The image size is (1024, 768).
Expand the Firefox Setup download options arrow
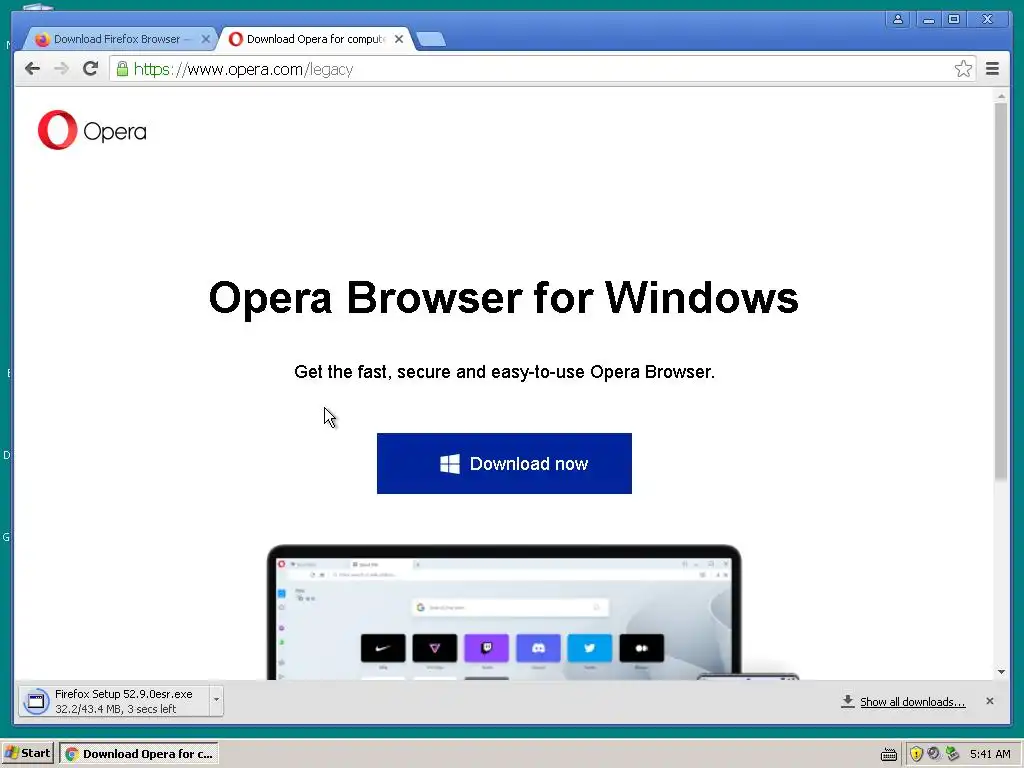coord(216,701)
